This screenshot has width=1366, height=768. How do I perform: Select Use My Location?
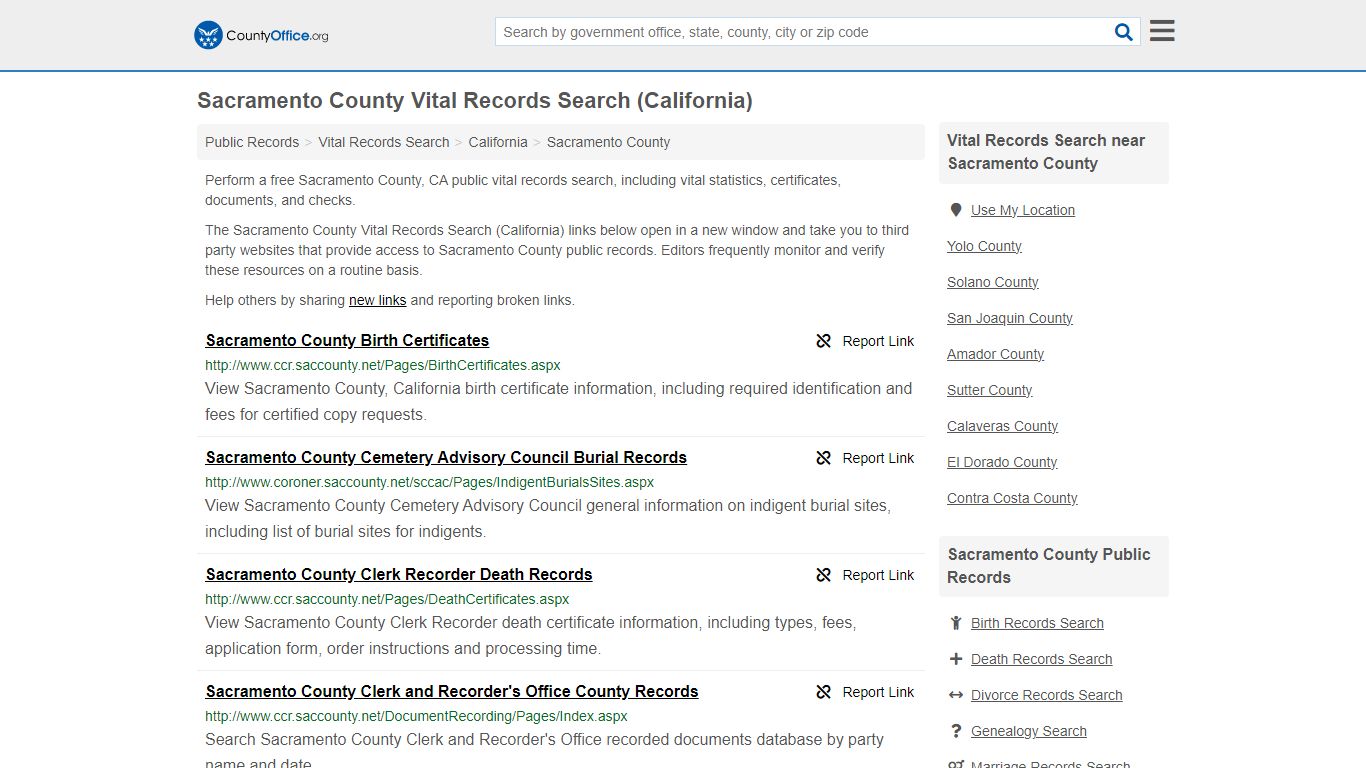[1023, 210]
